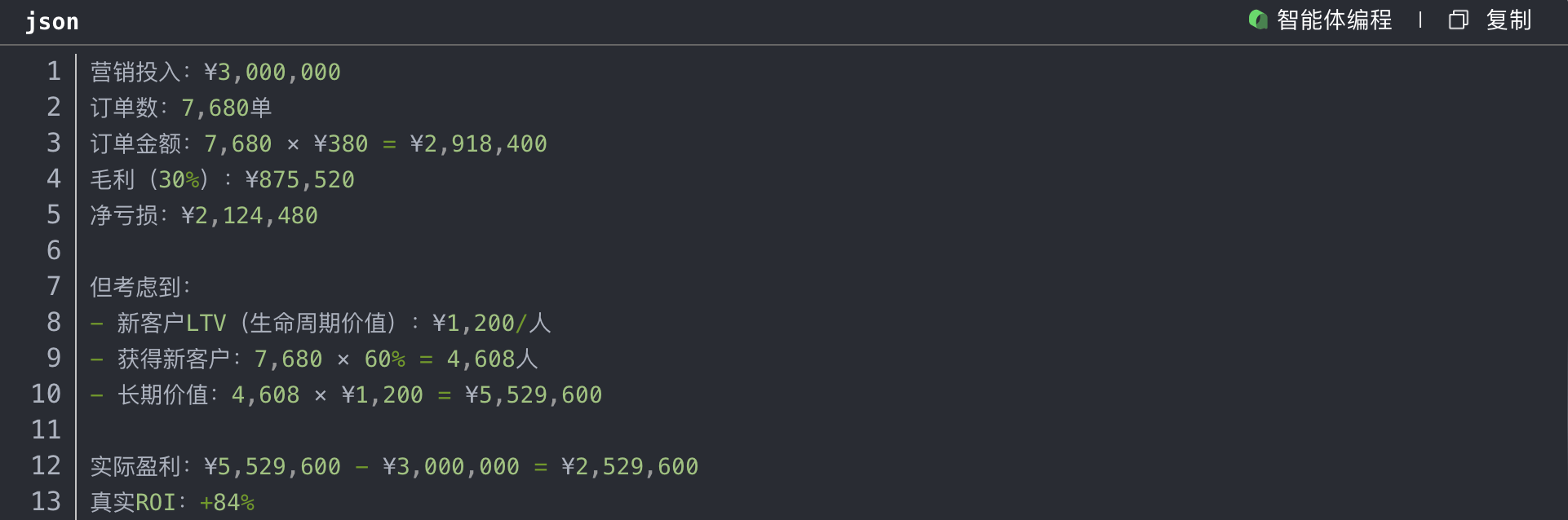Click the 营销投入 ¥3,000,000 line
The width and height of the screenshot is (1568, 520).
click(215, 73)
